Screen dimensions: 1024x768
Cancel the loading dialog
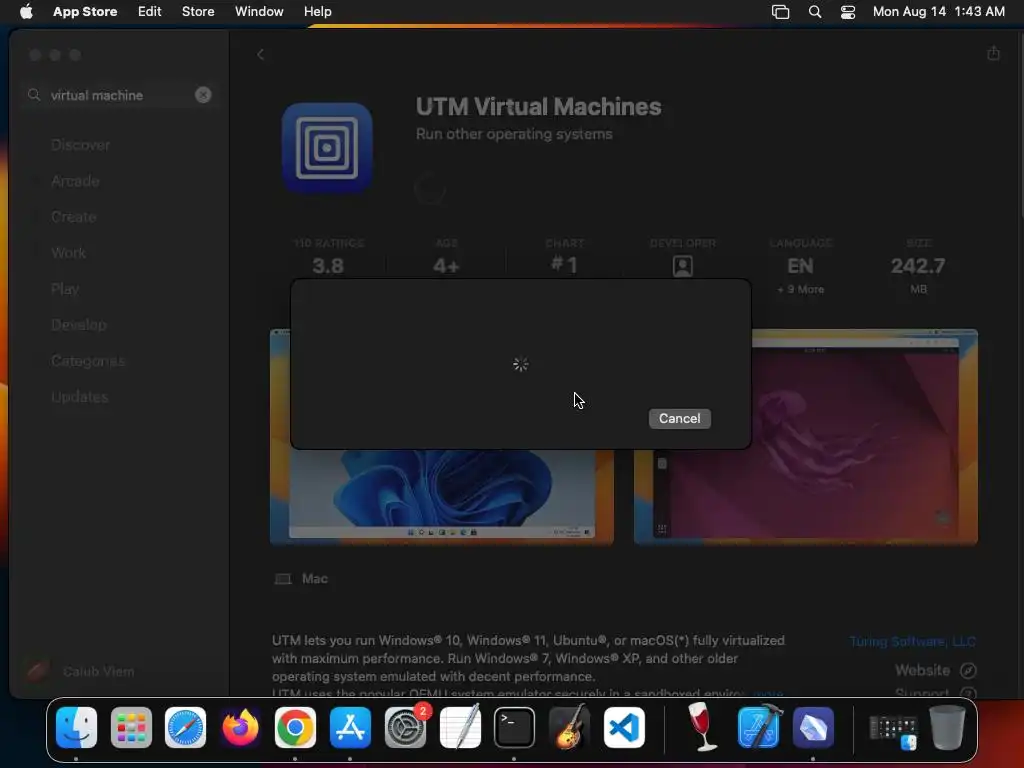(679, 419)
